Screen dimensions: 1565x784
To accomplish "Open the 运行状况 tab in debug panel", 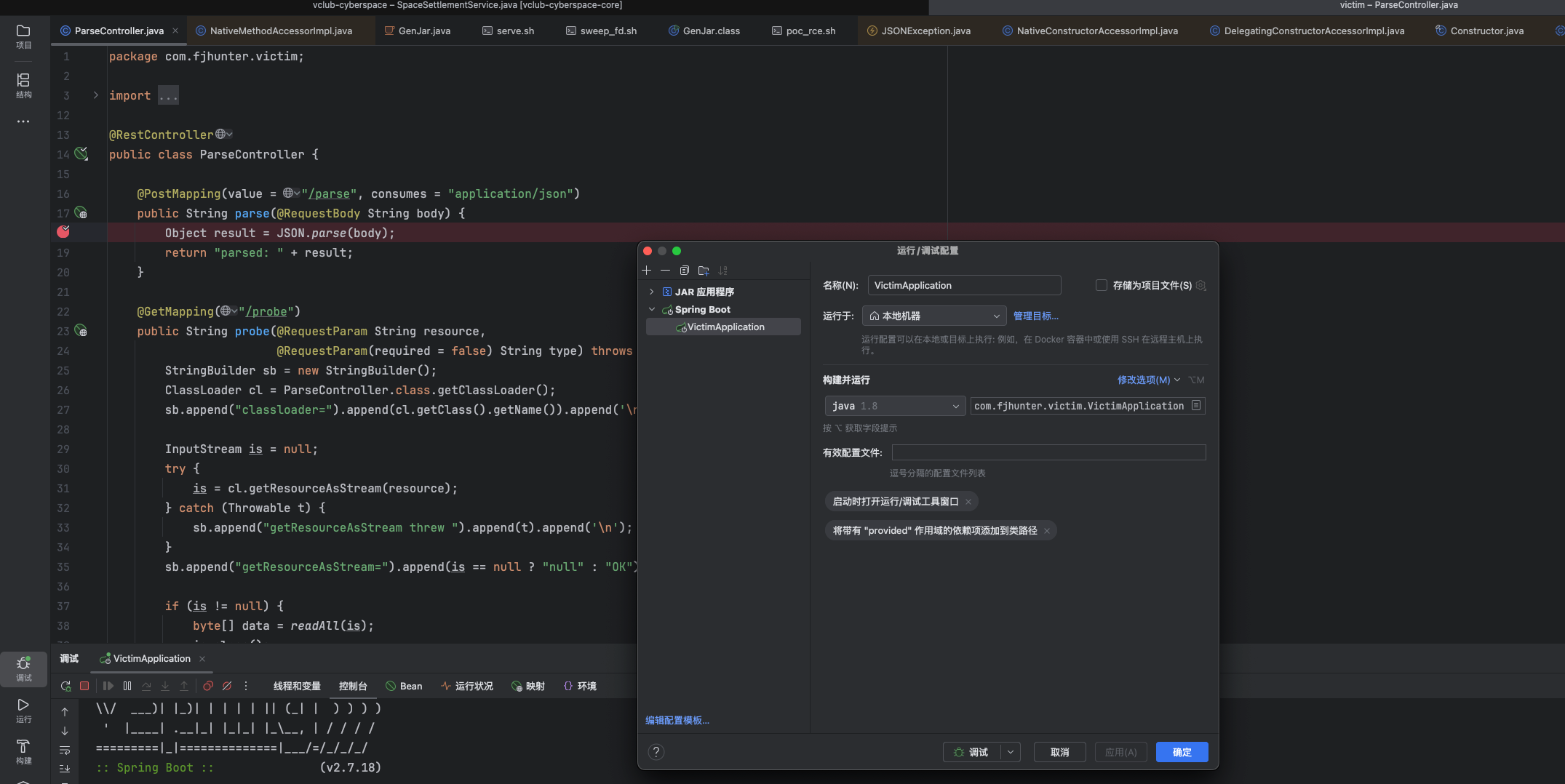I will tap(467, 686).
